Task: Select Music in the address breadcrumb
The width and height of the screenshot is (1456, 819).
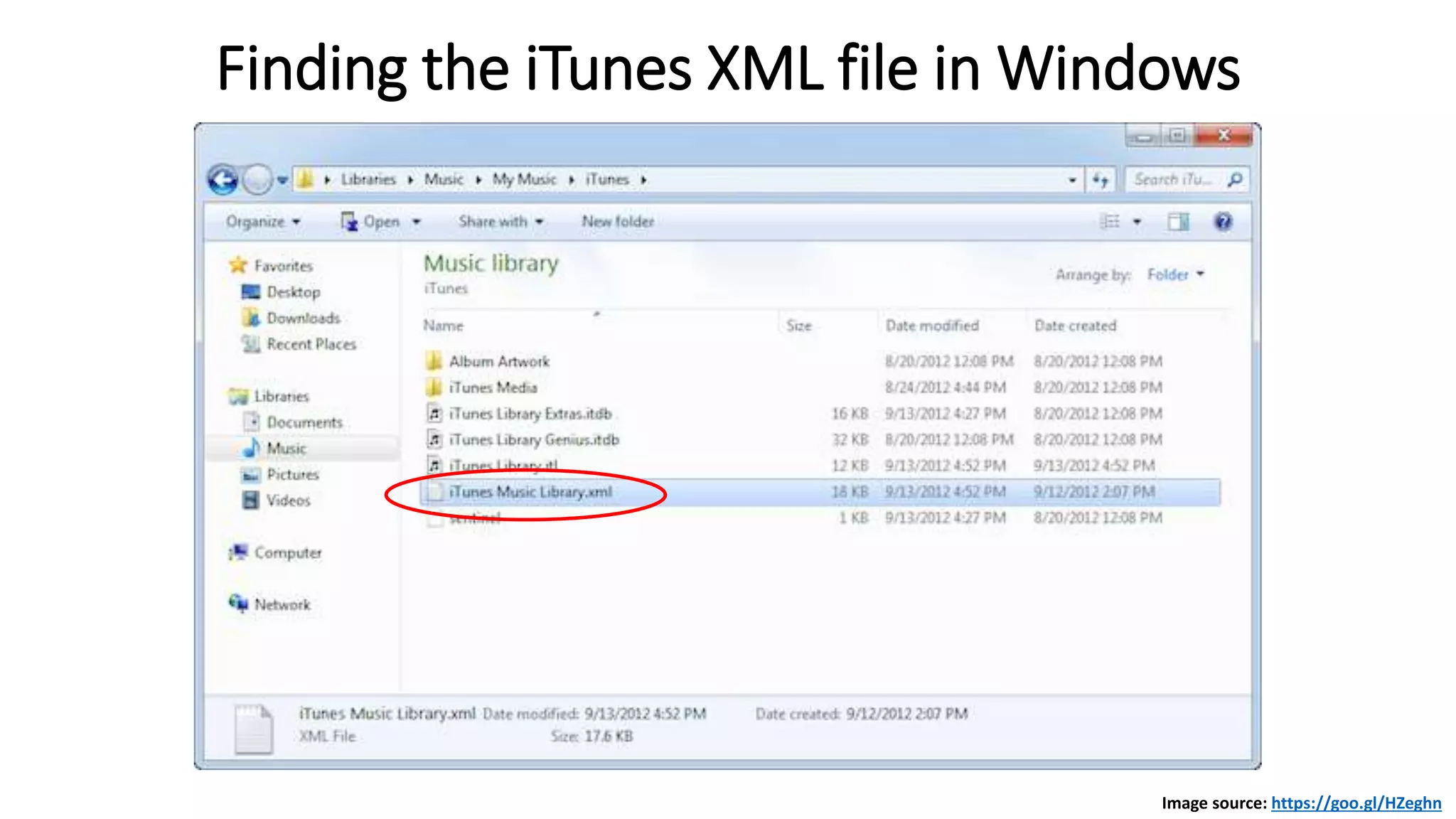Action: [444, 179]
